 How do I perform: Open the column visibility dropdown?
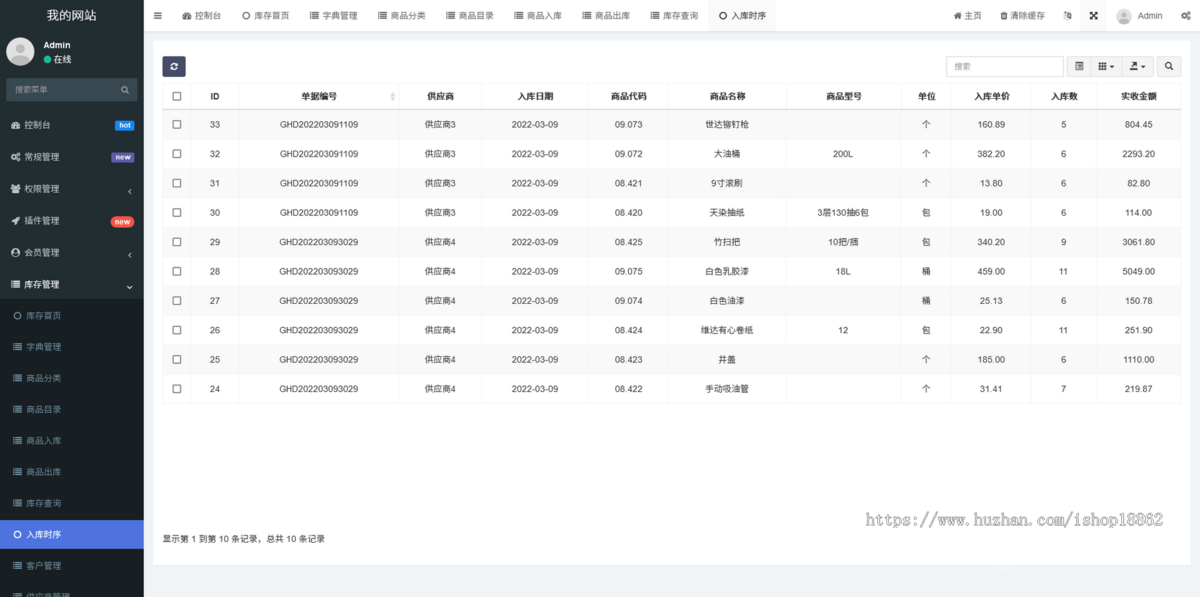click(1106, 66)
